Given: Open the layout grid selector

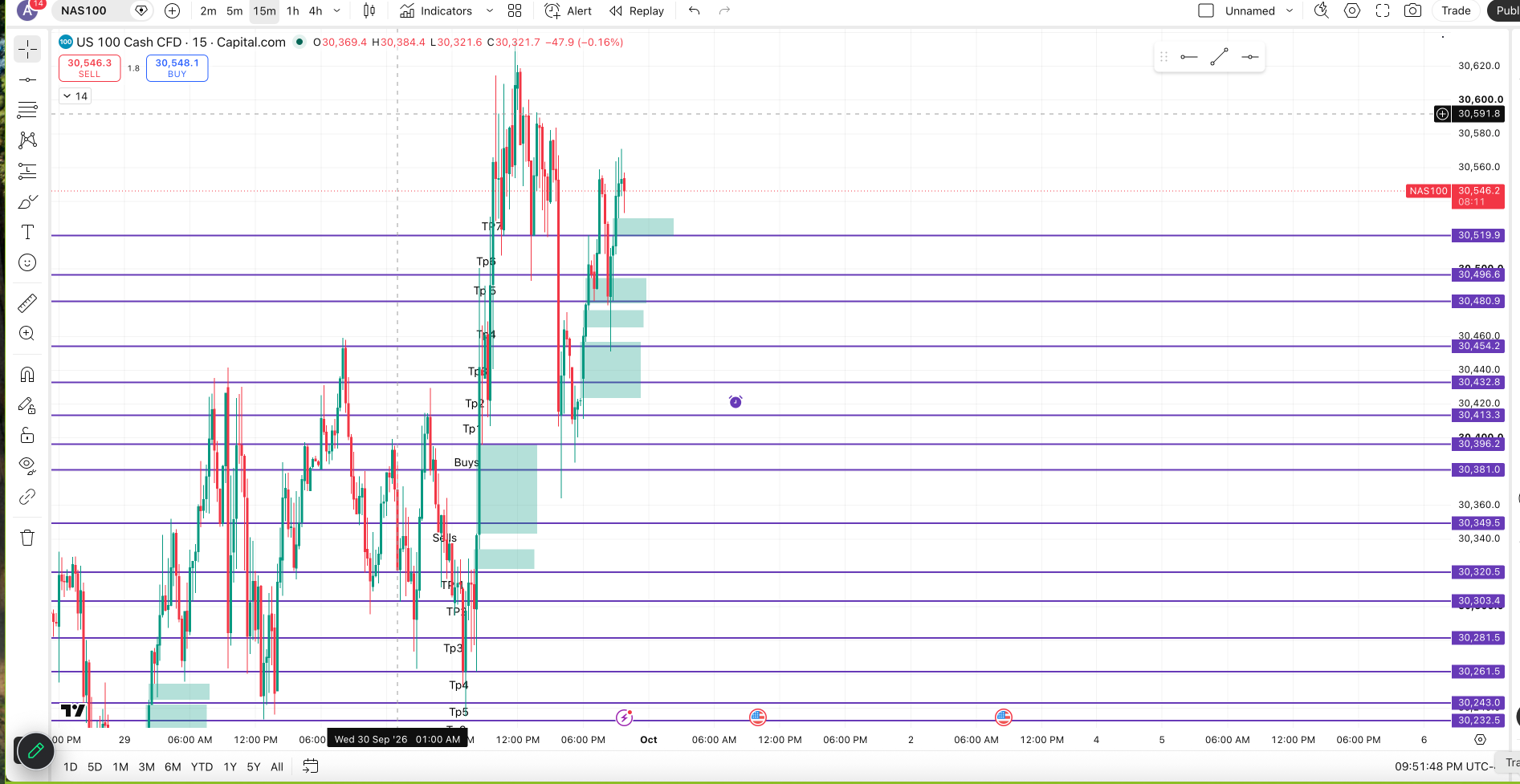Looking at the screenshot, I should coord(515,10).
